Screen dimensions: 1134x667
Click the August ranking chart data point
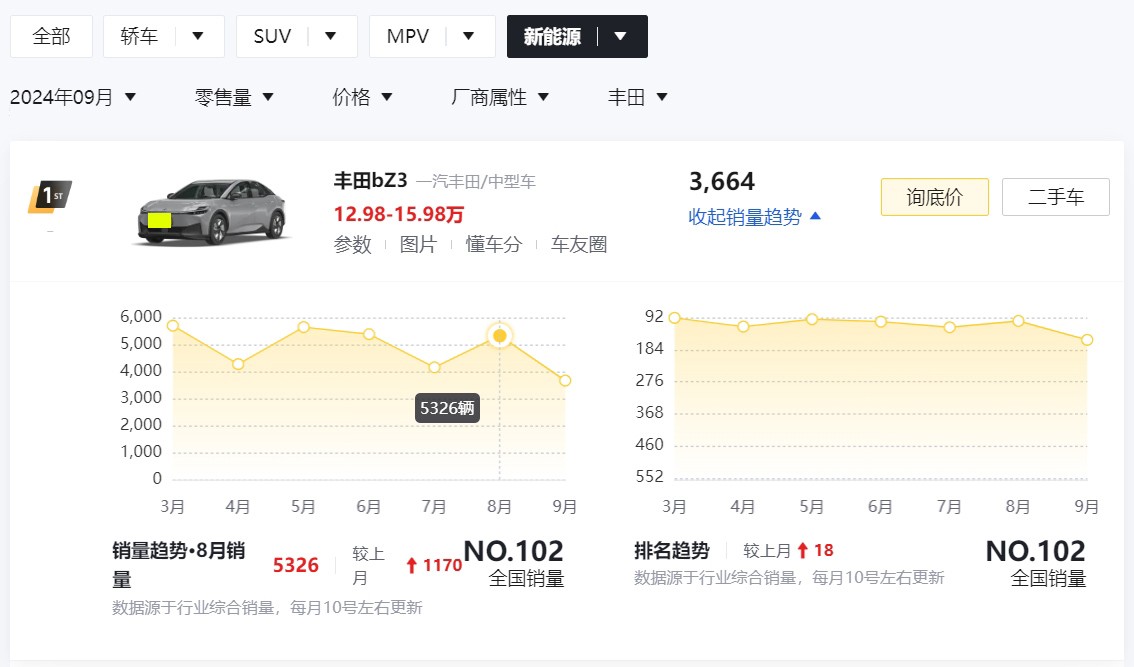1018,320
